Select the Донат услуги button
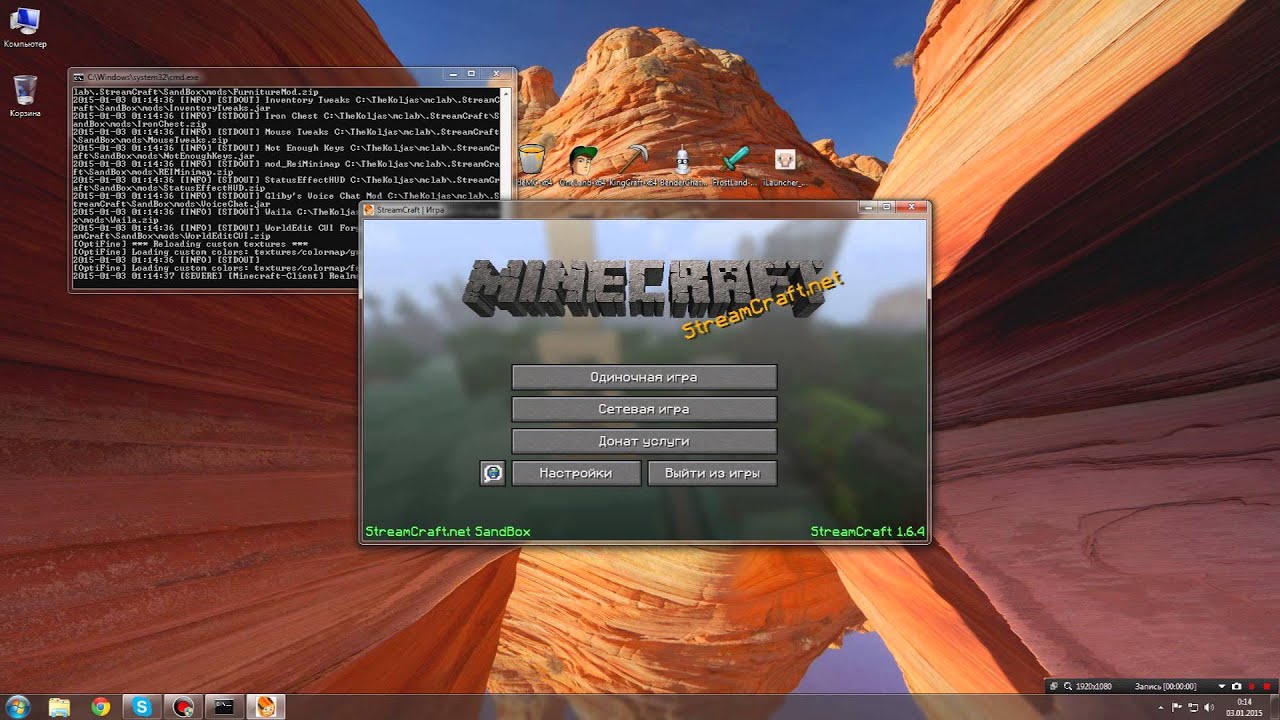This screenshot has width=1280, height=720. coord(644,441)
